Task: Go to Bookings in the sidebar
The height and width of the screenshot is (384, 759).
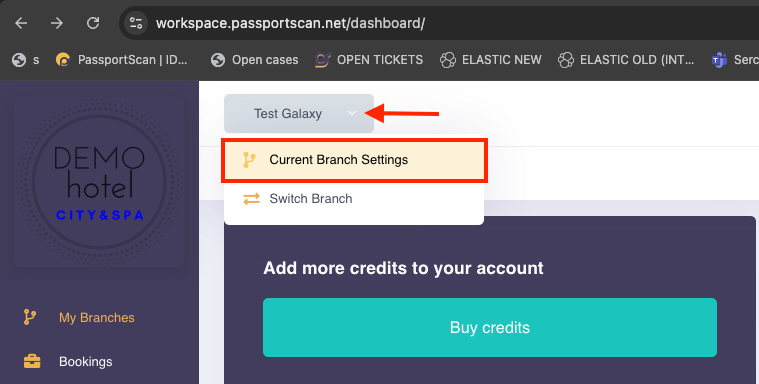Action: pyautogui.click(x=86, y=362)
